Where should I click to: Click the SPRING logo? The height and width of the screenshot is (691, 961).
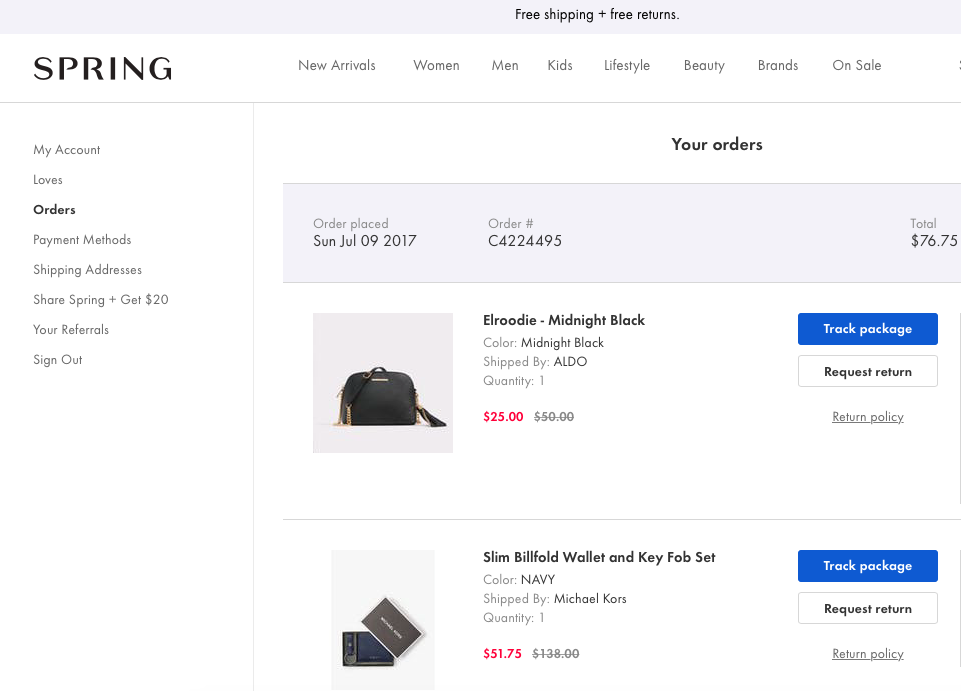click(x=103, y=68)
